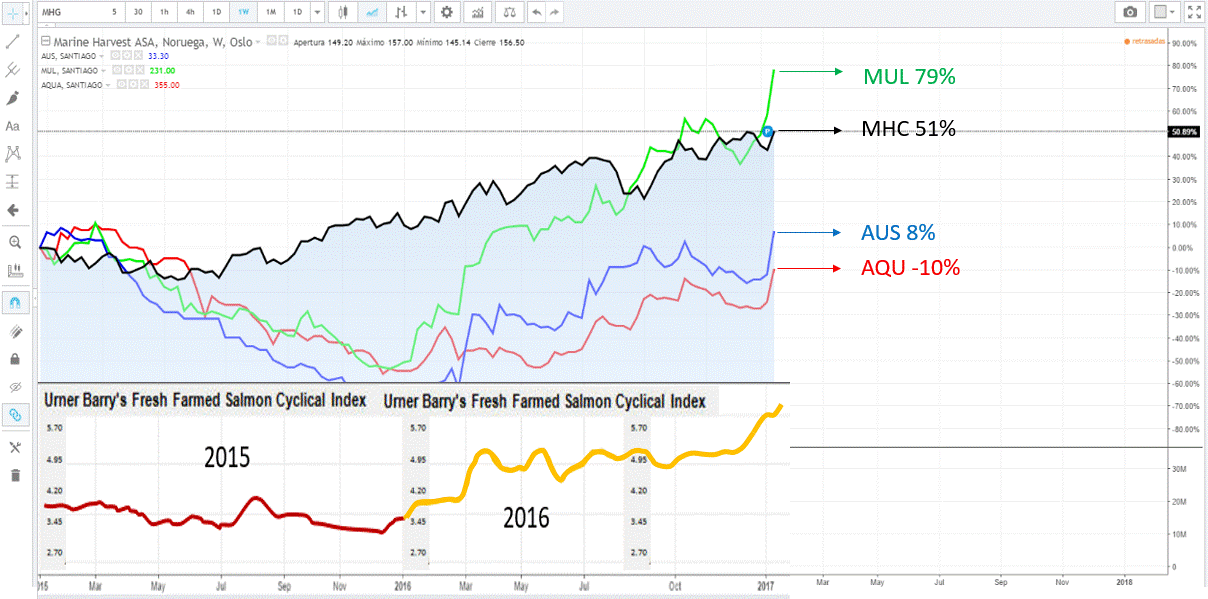Toggle magnet mode in sidebar
This screenshot has width=1208, height=599.
14,302
